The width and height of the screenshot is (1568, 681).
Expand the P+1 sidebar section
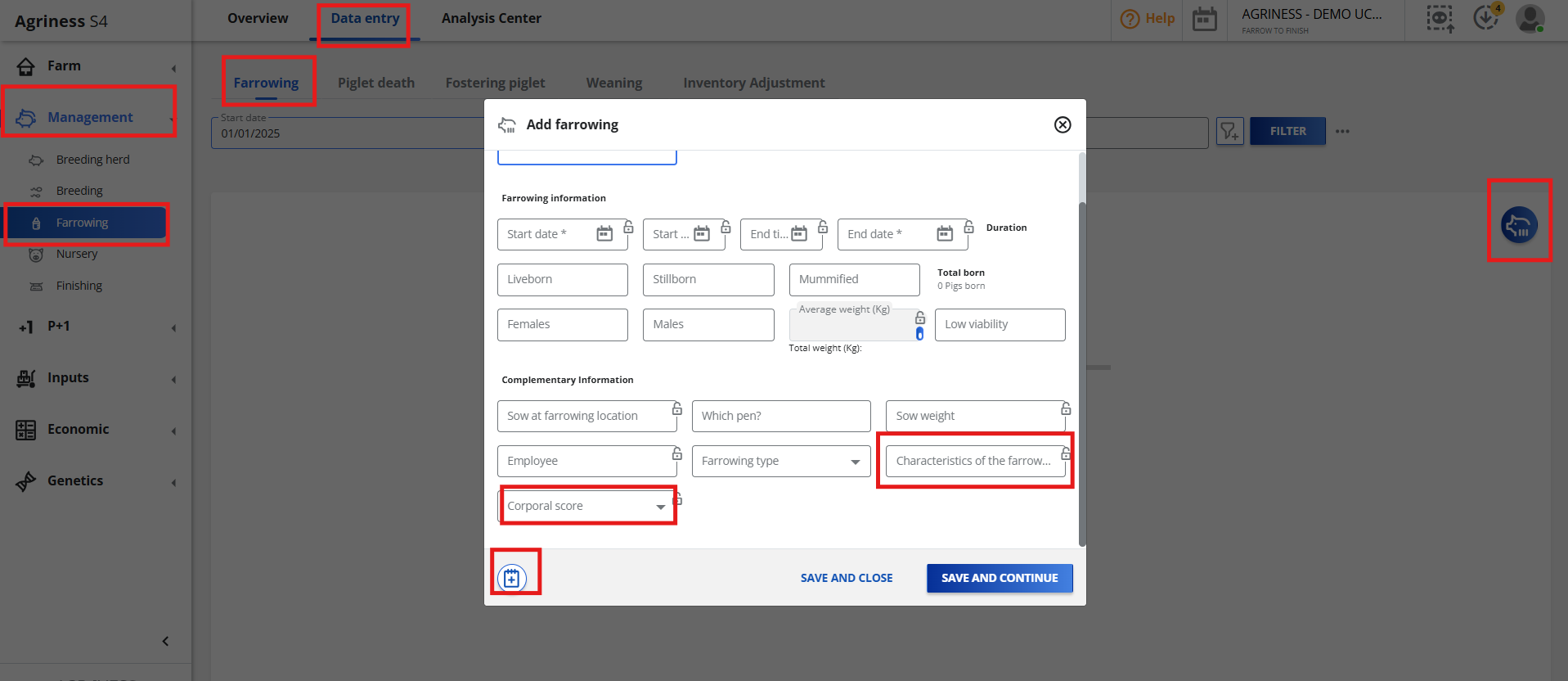click(x=96, y=327)
